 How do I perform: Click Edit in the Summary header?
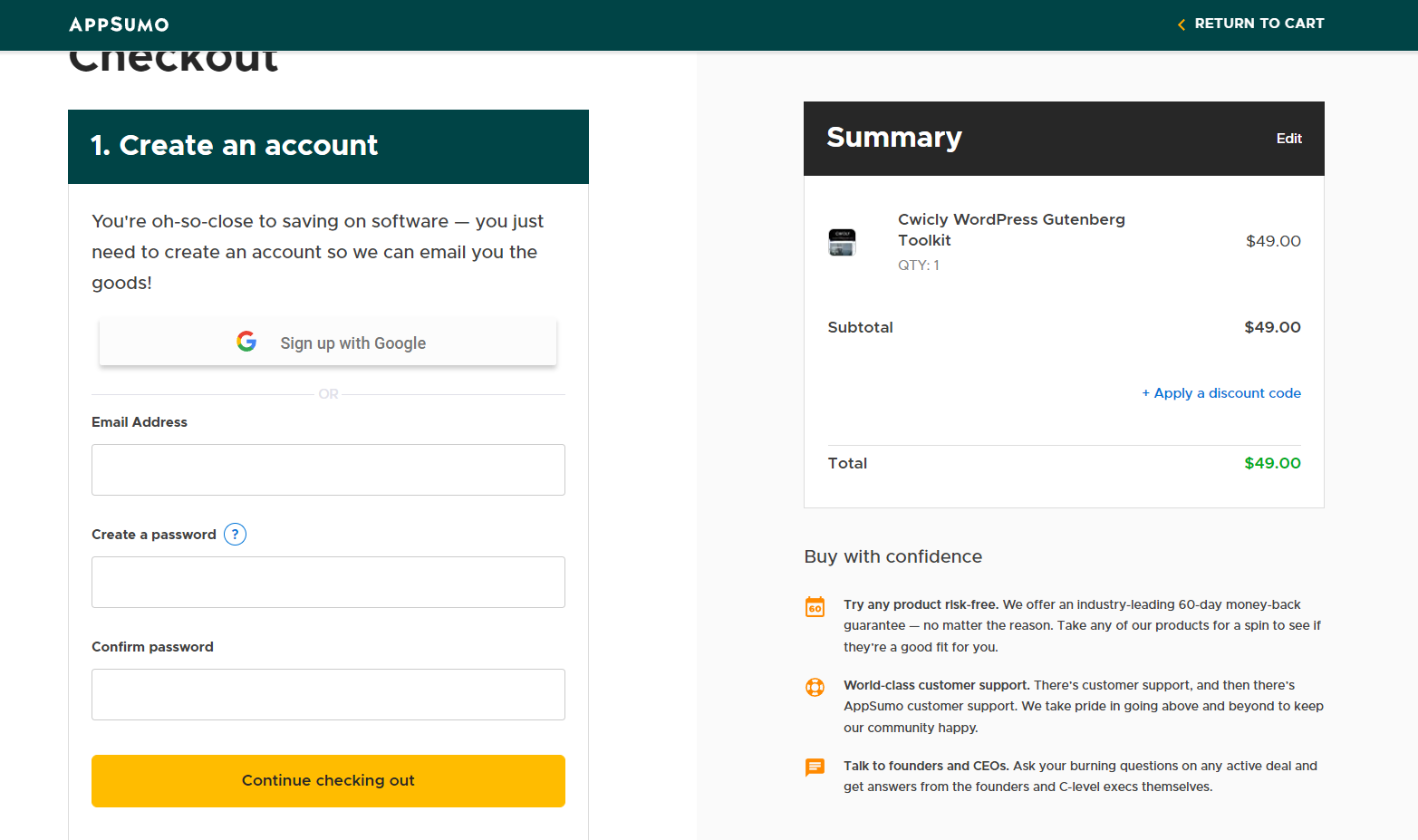(x=1288, y=139)
